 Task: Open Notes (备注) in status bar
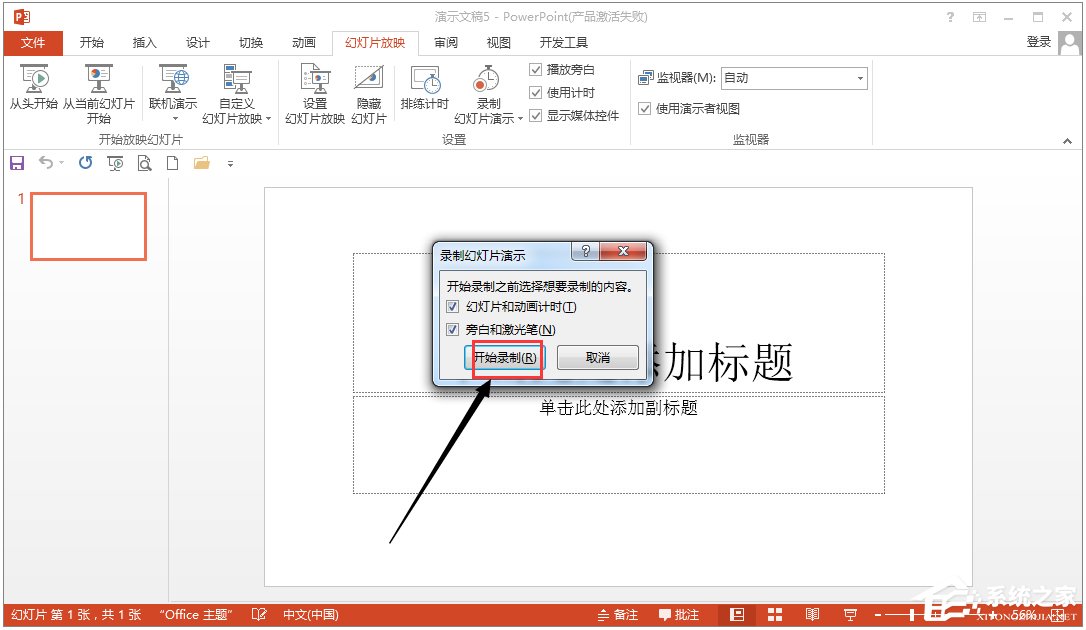point(617,615)
